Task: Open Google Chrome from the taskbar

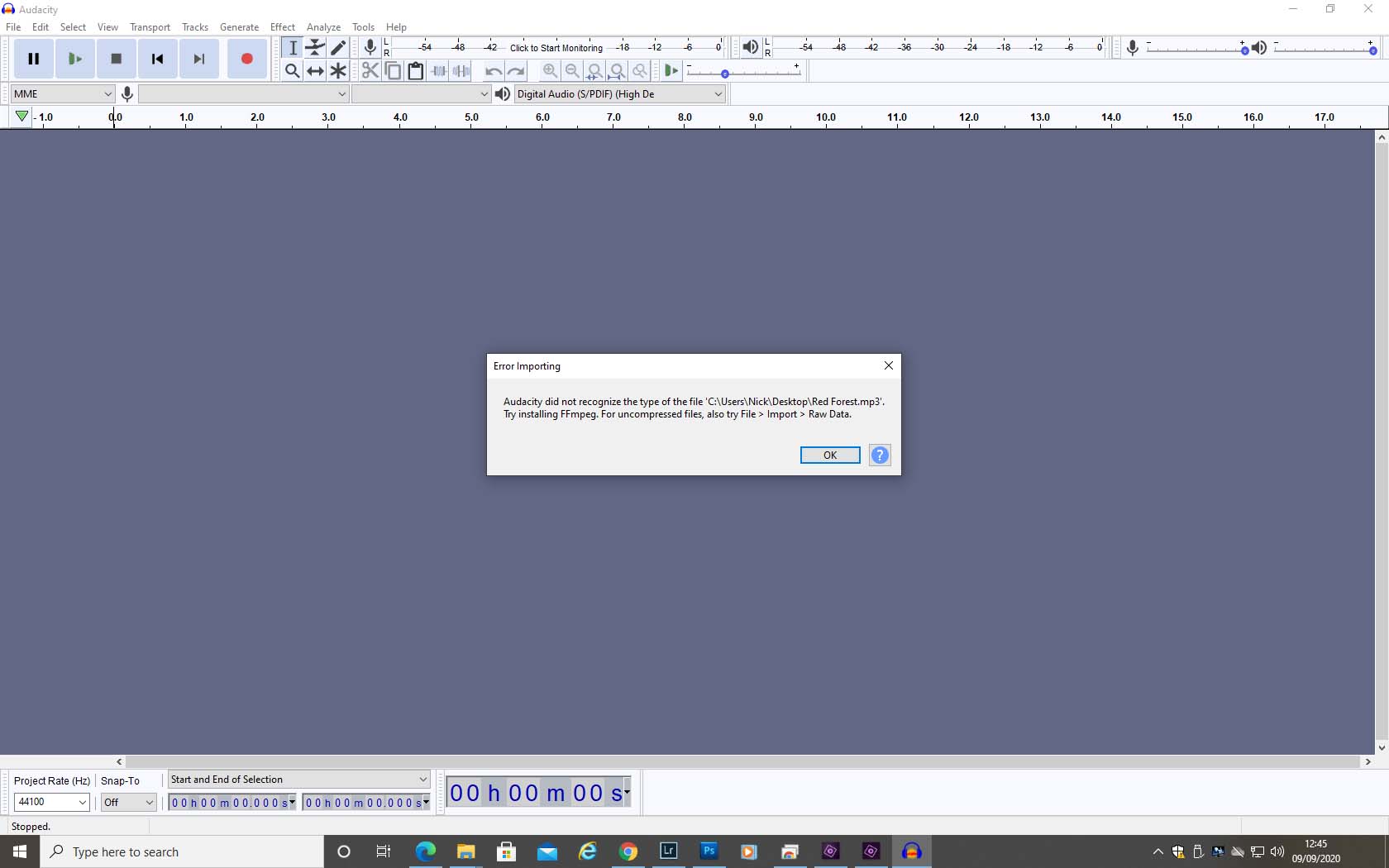Action: tap(628, 851)
